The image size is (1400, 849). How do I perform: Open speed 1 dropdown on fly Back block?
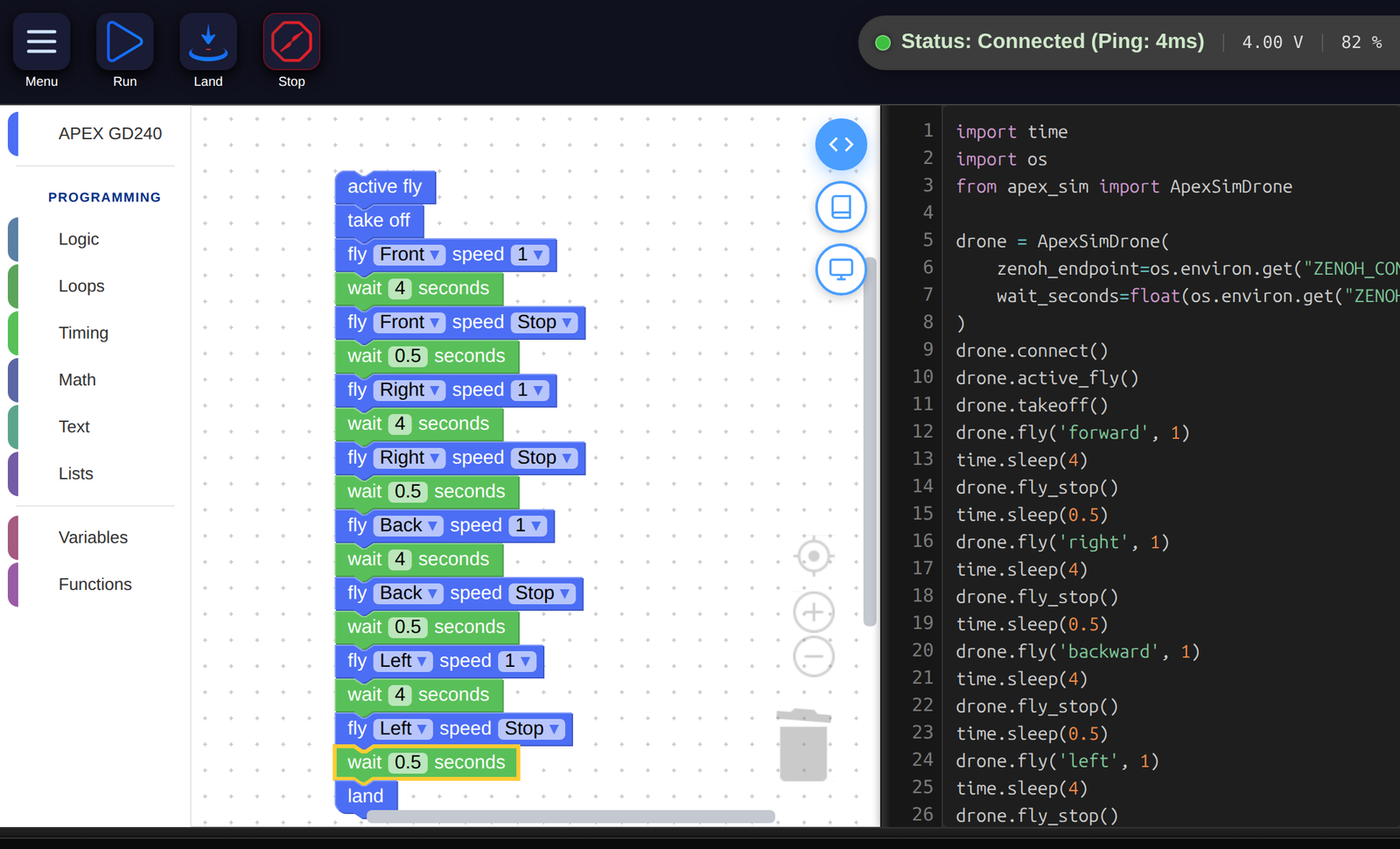[x=528, y=525]
